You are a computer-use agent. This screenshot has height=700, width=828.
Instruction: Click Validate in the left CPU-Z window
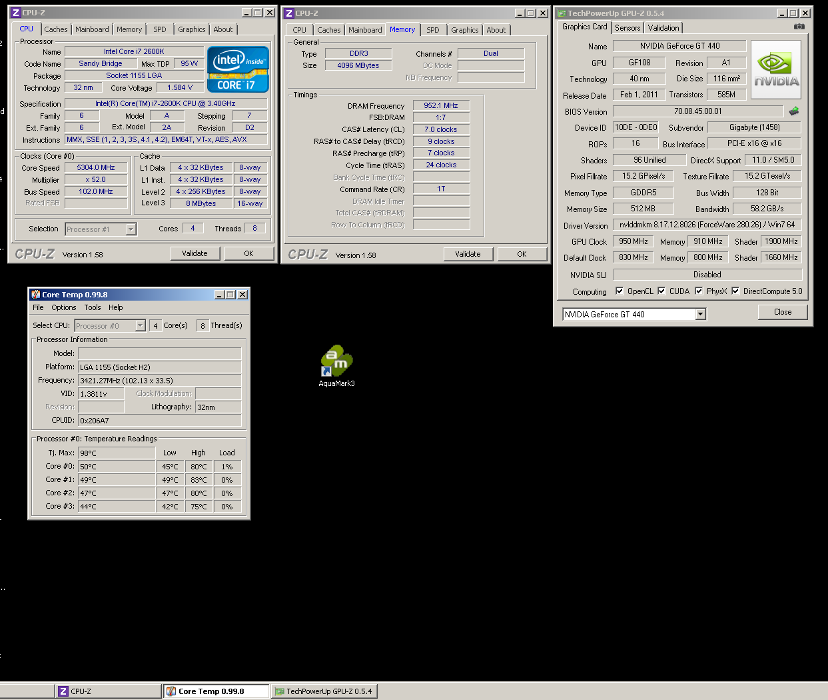(x=194, y=253)
